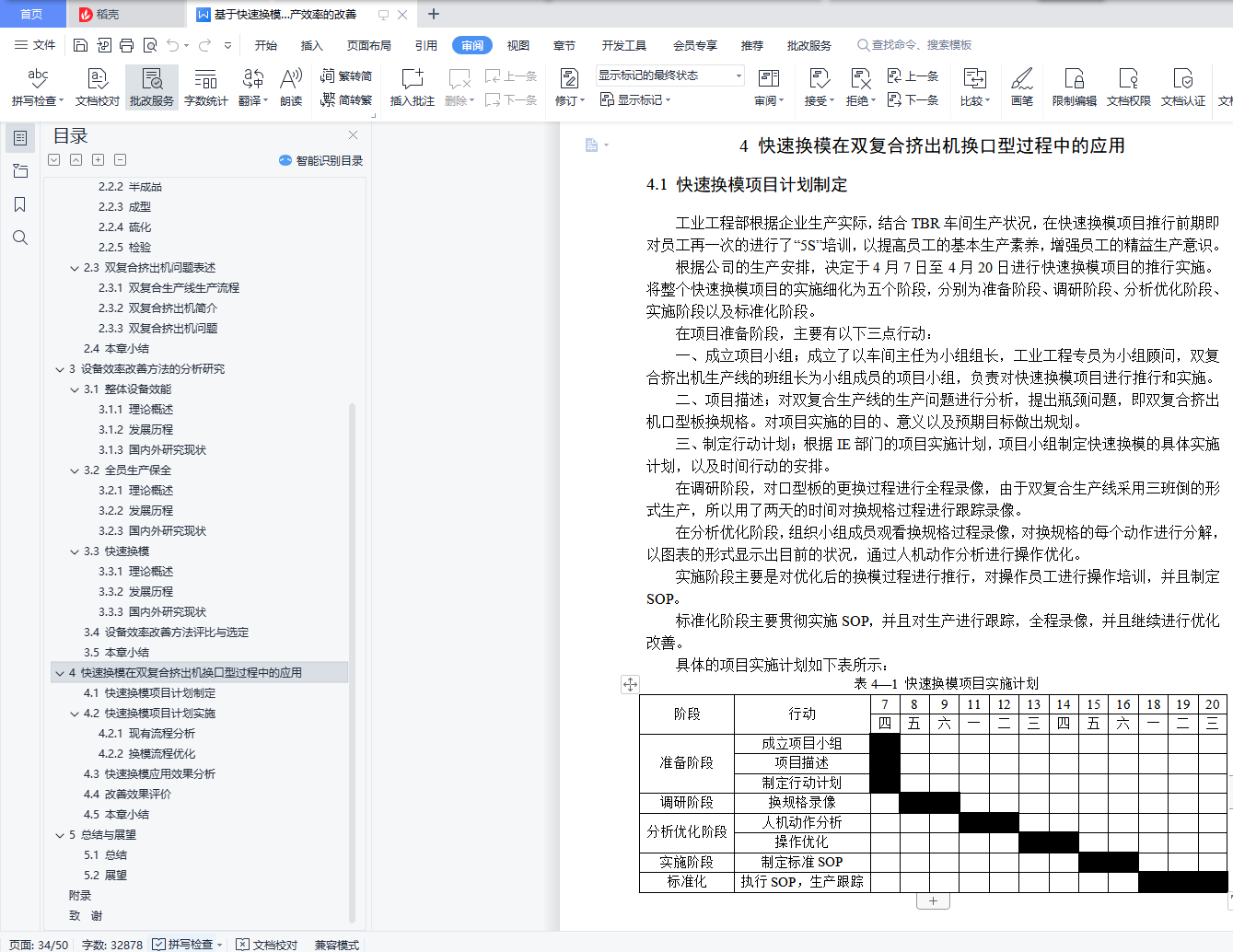Open the 审阅 review pane button
The height and width of the screenshot is (952, 1233).
tap(769, 87)
